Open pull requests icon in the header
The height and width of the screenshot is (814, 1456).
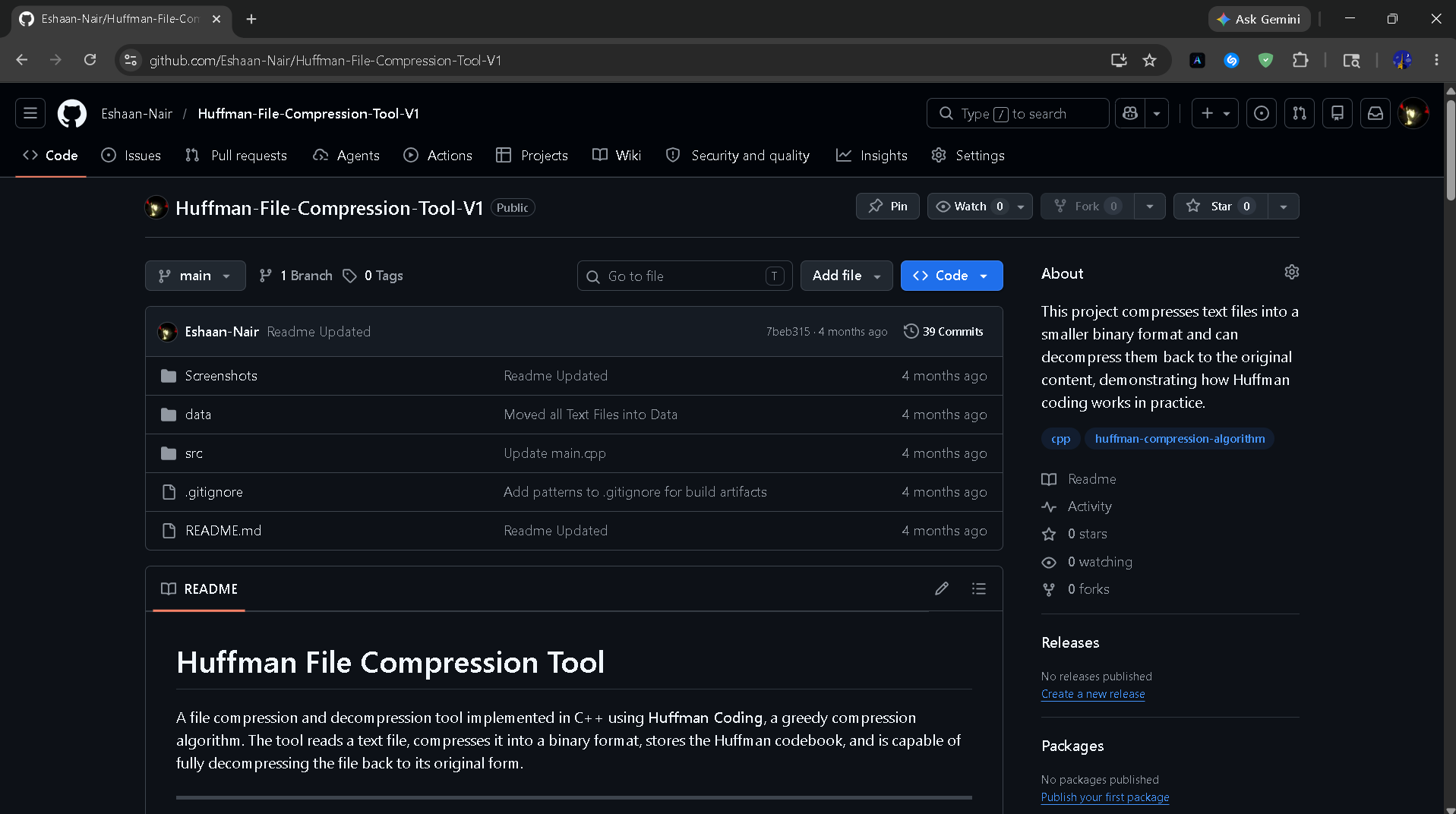pyautogui.click(x=1300, y=113)
